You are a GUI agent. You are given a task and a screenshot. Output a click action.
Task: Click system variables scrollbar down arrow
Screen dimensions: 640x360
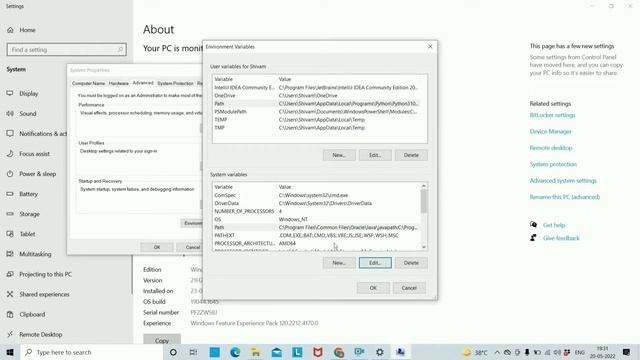(x=424, y=247)
